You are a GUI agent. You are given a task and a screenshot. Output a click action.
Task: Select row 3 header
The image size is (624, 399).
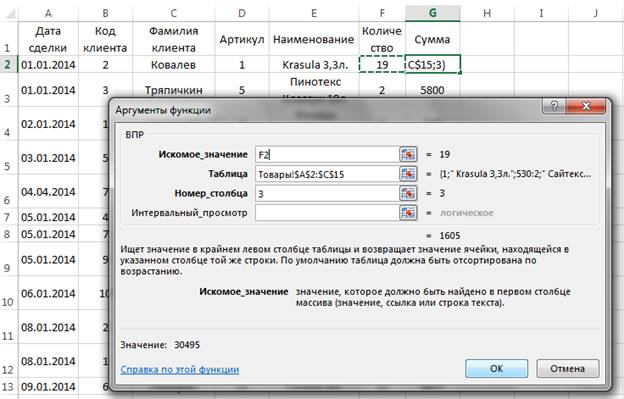[x=9, y=90]
